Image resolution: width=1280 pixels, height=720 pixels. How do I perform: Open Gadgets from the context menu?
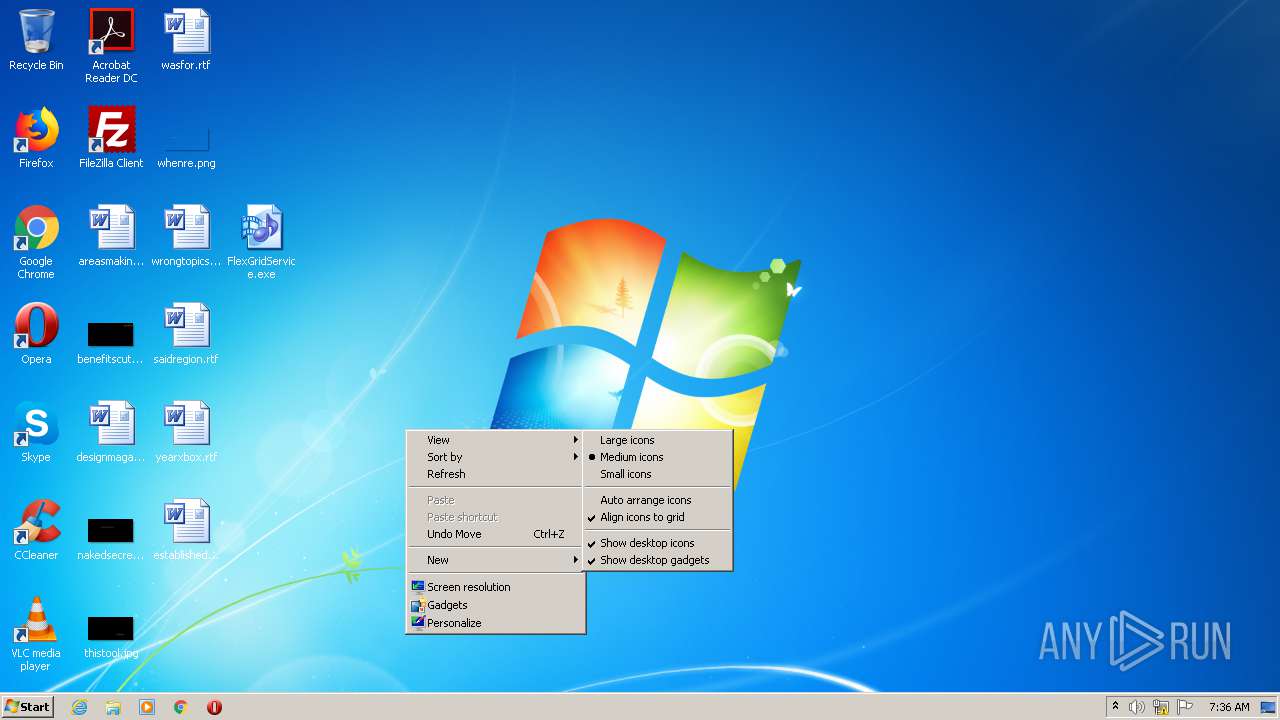coord(495,605)
